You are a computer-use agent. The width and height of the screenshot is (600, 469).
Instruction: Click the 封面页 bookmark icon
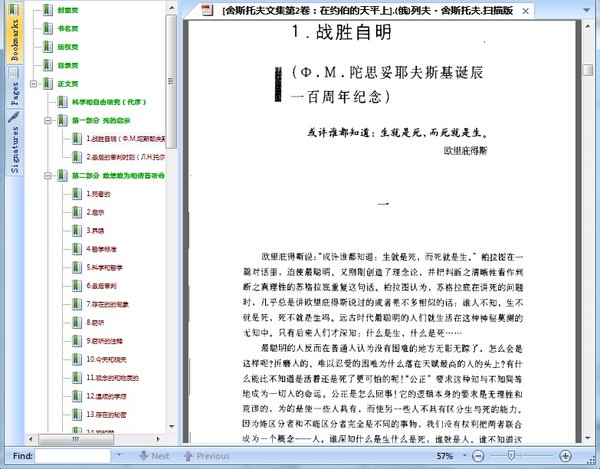[48, 10]
